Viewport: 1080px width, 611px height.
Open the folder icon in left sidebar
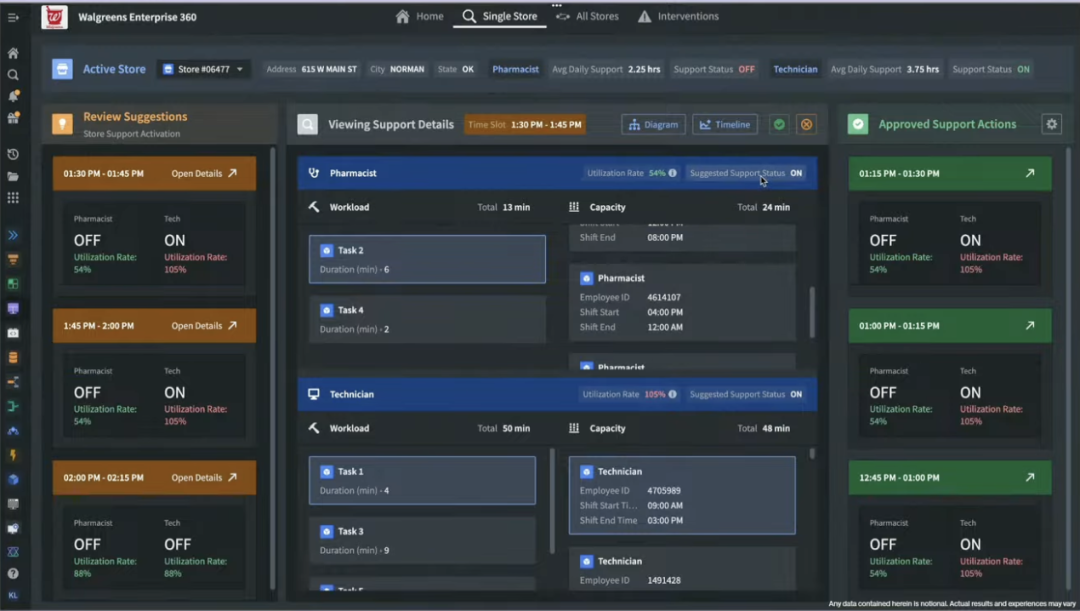[x=13, y=176]
